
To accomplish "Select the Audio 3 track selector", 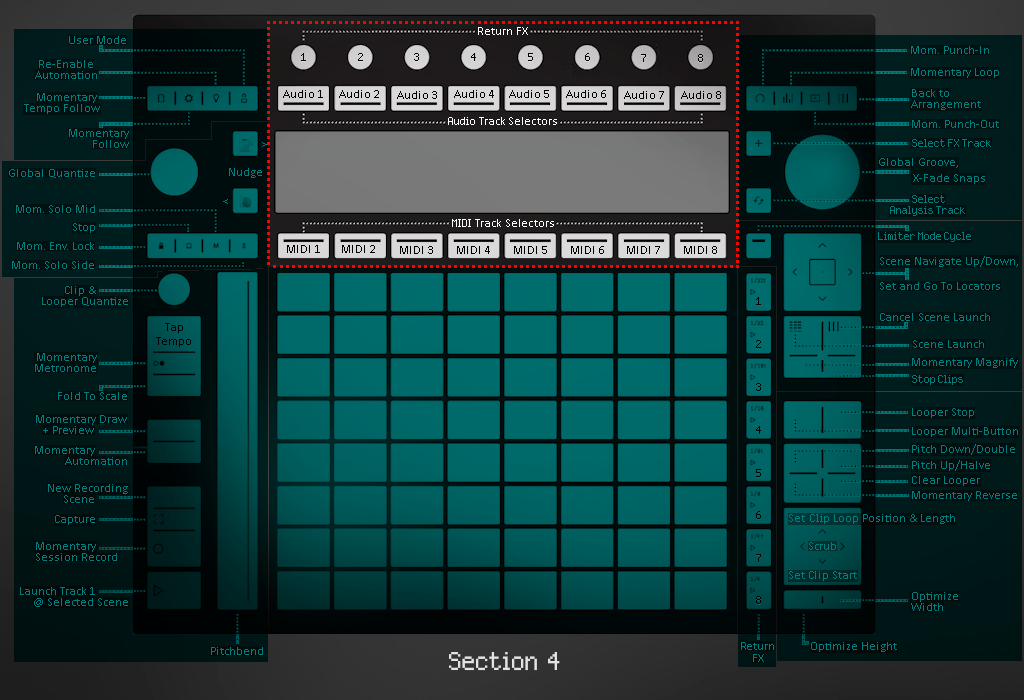I will [417, 96].
